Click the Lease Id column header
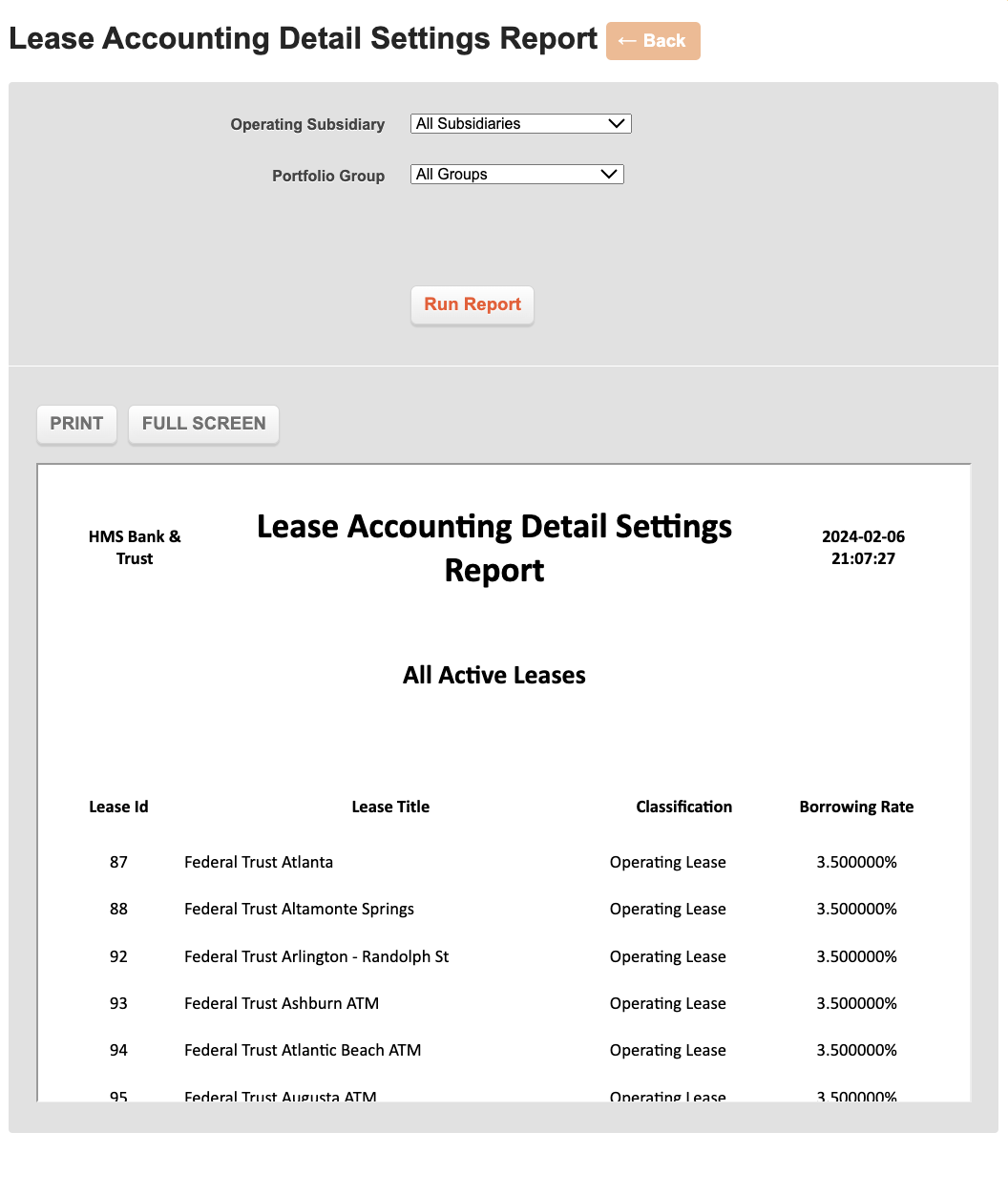 (x=118, y=807)
